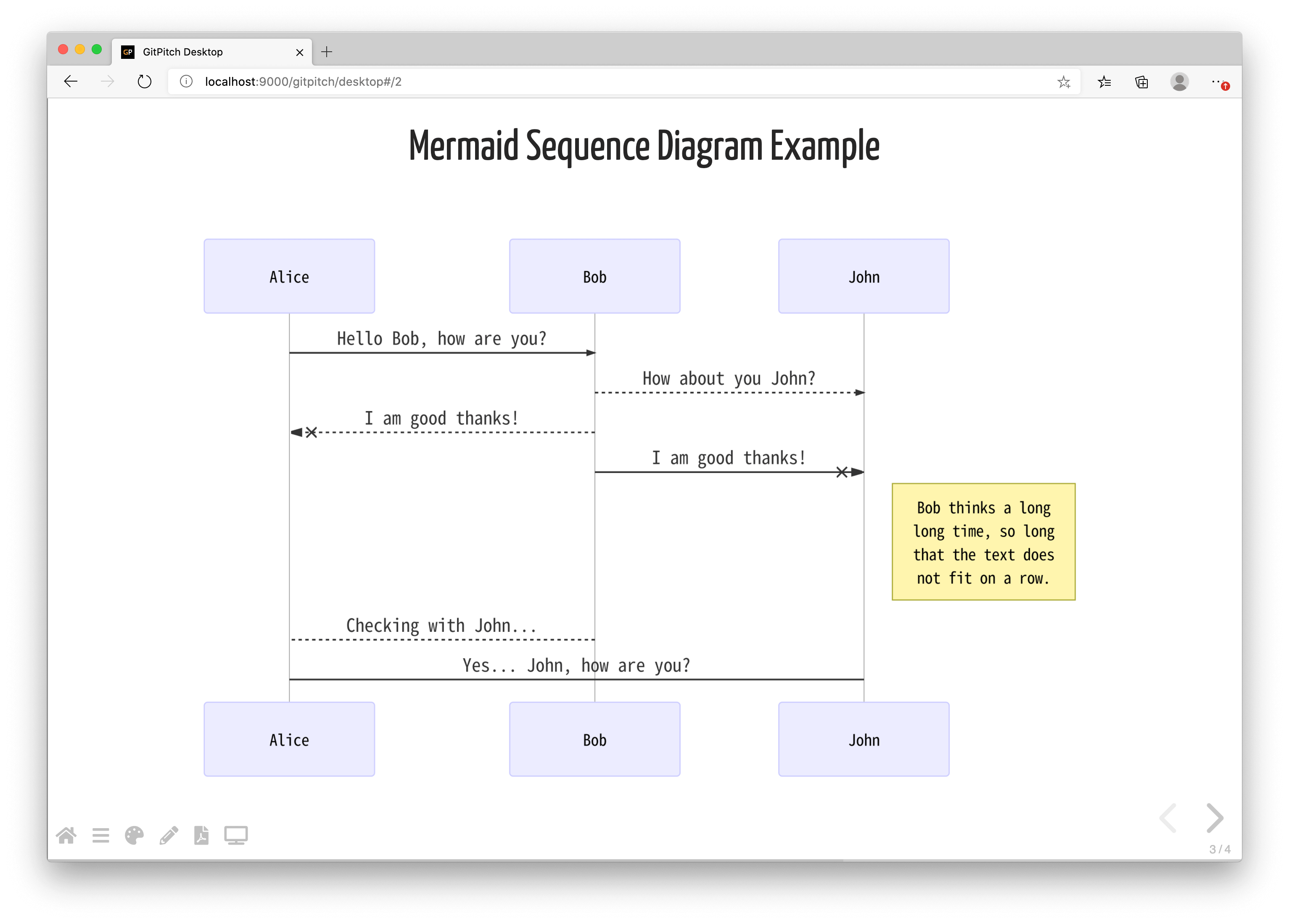Open the favorites list icon
The width and height of the screenshot is (1289, 924).
pos(1104,82)
